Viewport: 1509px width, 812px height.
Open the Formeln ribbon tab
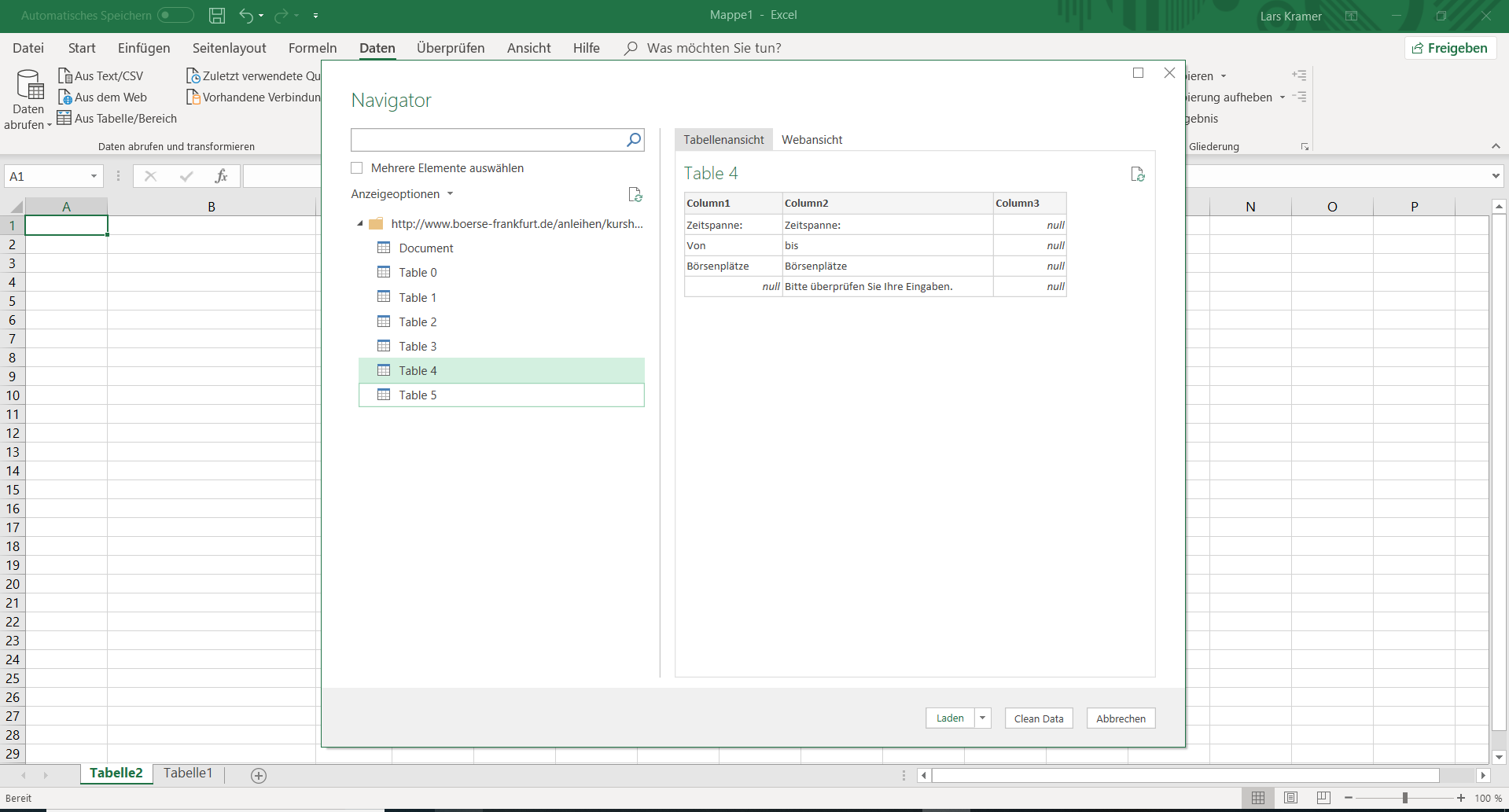pos(312,48)
